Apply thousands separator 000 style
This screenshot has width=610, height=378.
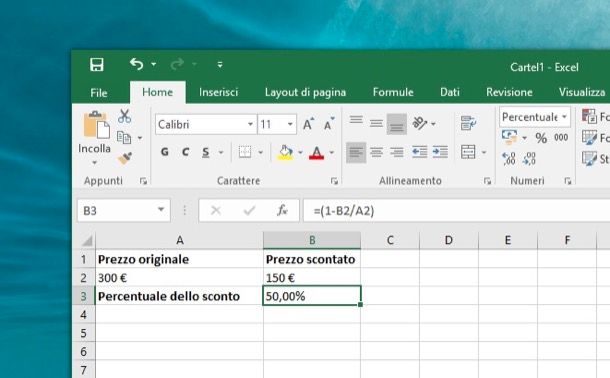tap(561, 137)
